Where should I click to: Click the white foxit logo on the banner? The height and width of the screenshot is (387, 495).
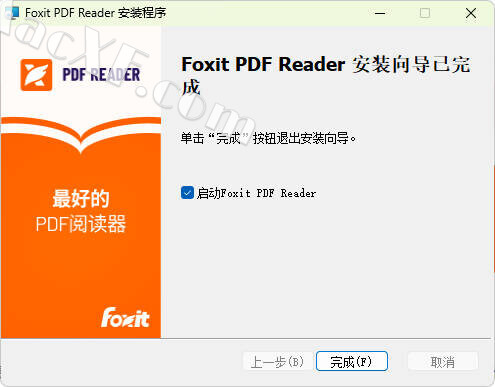[x=125, y=317]
